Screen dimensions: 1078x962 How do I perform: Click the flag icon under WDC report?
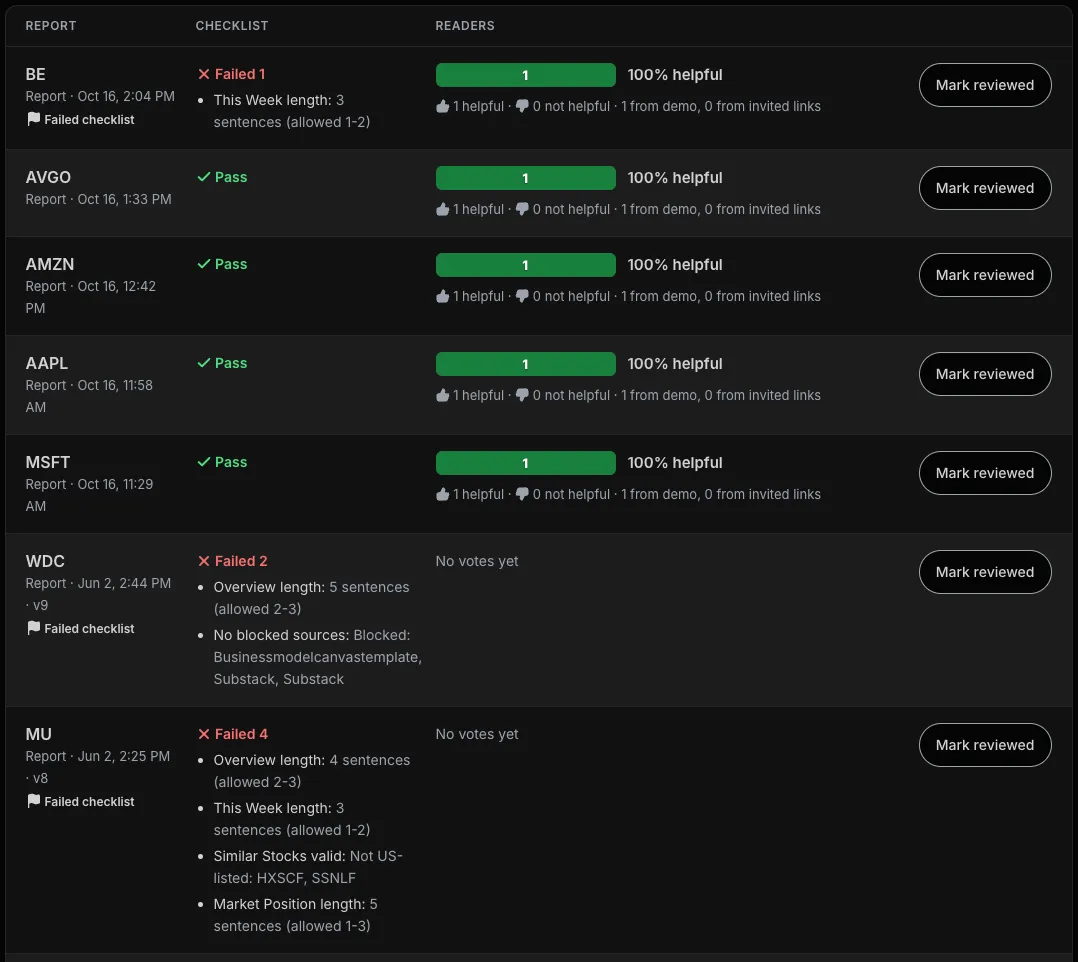[x=33, y=628]
